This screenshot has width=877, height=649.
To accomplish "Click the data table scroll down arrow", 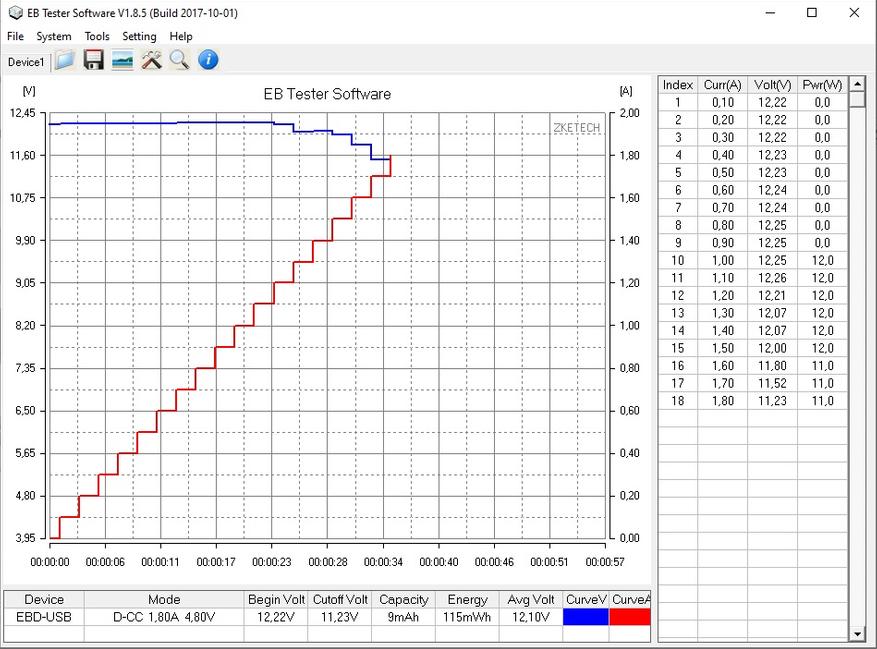I will point(857,634).
